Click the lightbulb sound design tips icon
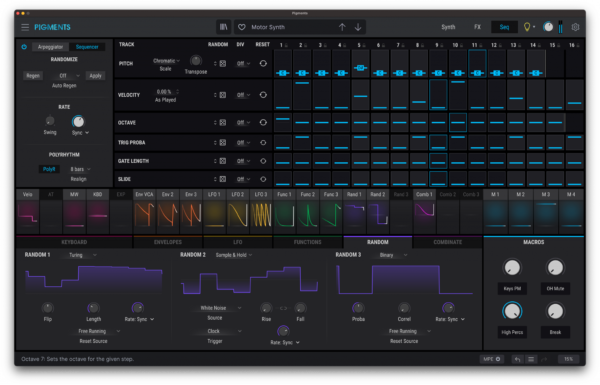The height and width of the screenshot is (385, 600). (527, 27)
